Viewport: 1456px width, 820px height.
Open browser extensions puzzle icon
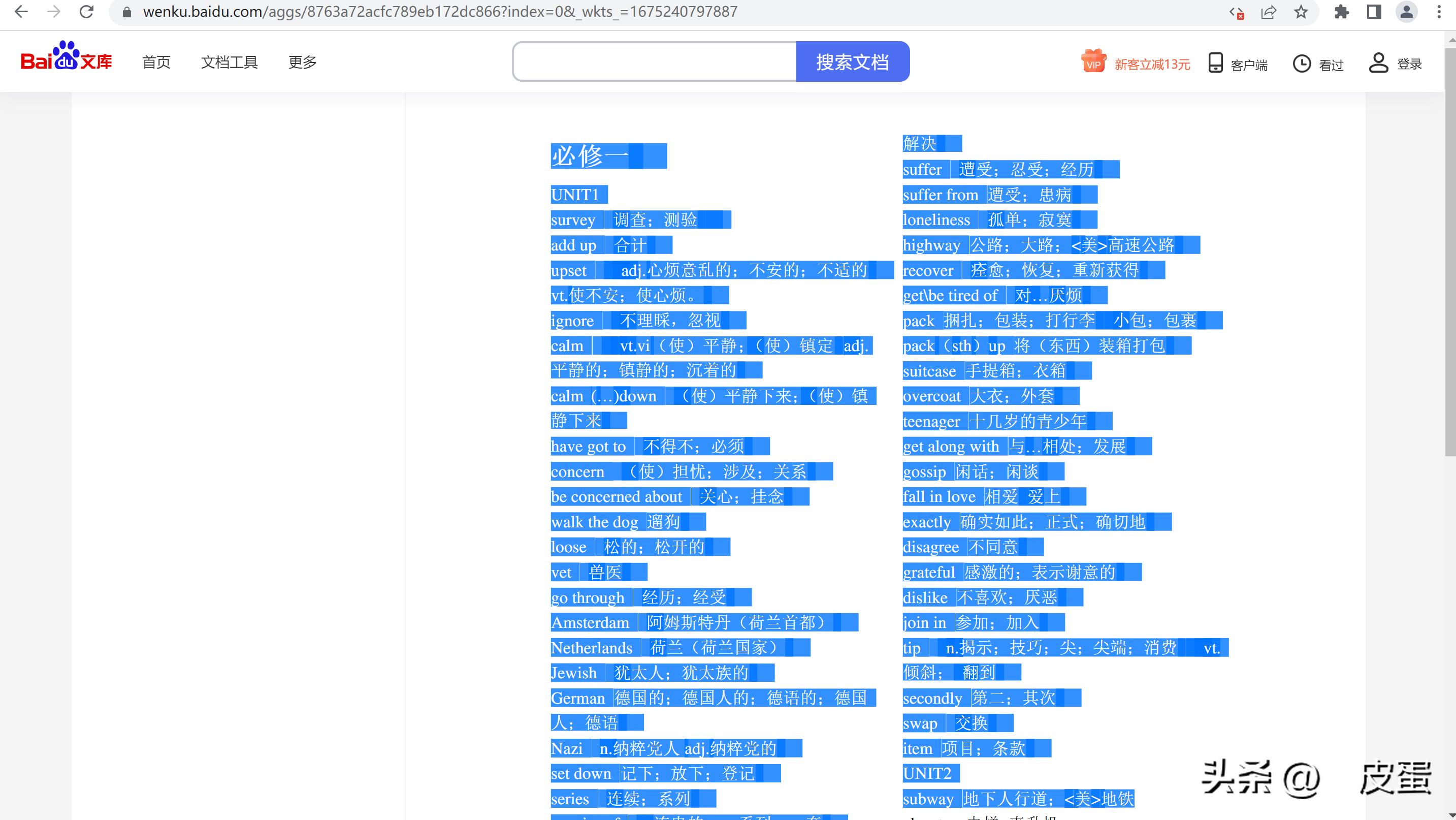[1341, 12]
